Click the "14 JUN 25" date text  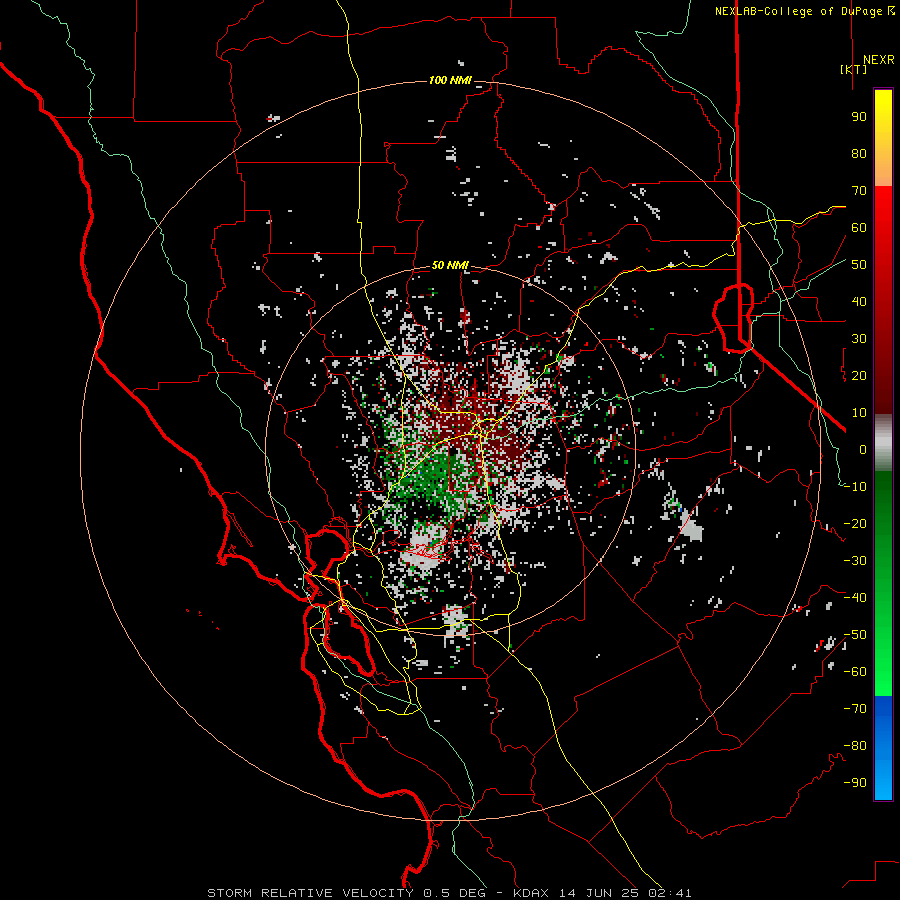598,893
